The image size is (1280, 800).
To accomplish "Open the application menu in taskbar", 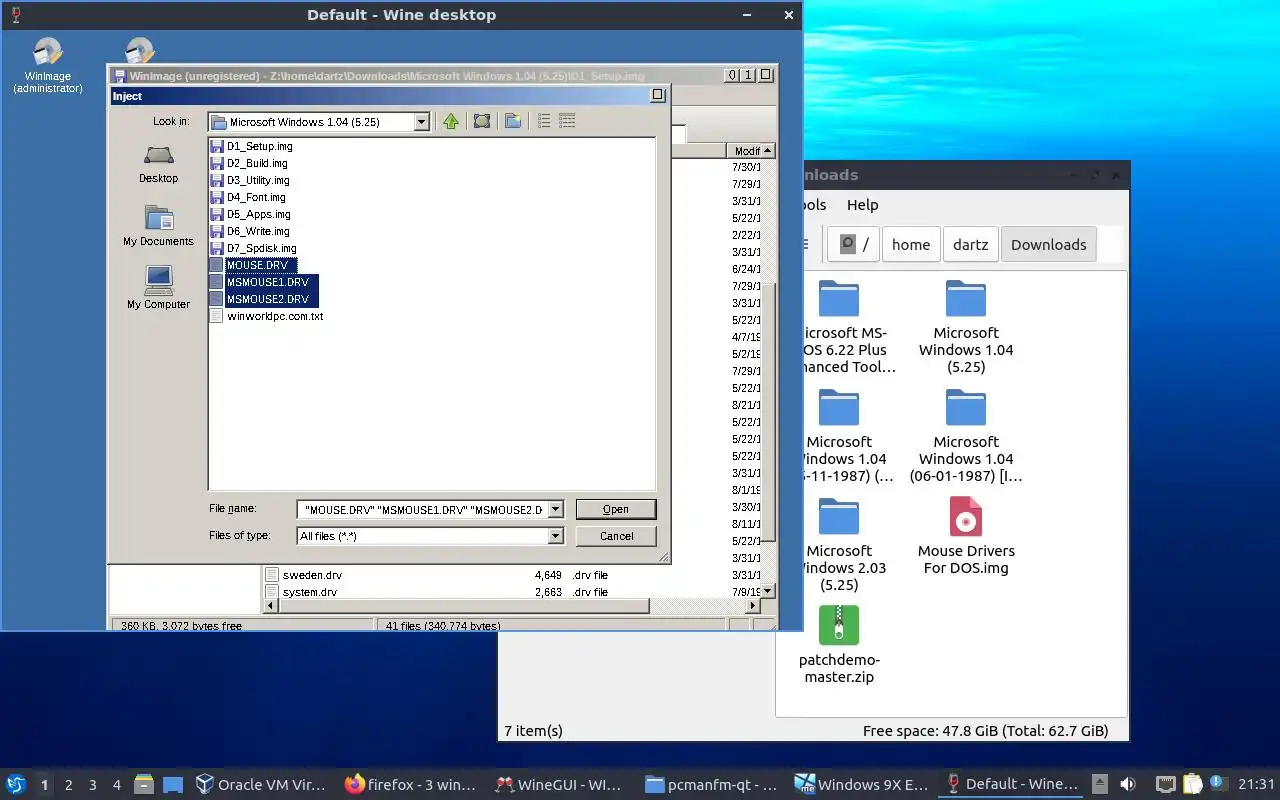I will coord(16,784).
